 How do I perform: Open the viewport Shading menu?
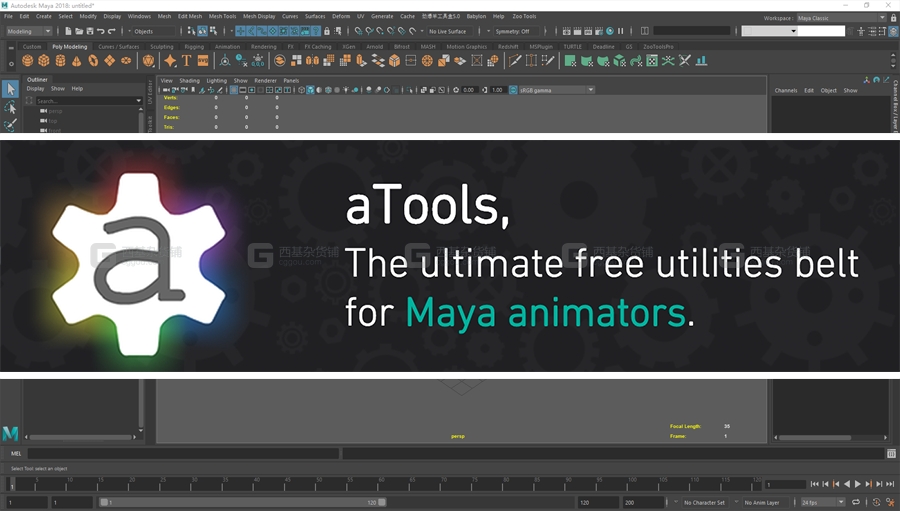coord(189,80)
